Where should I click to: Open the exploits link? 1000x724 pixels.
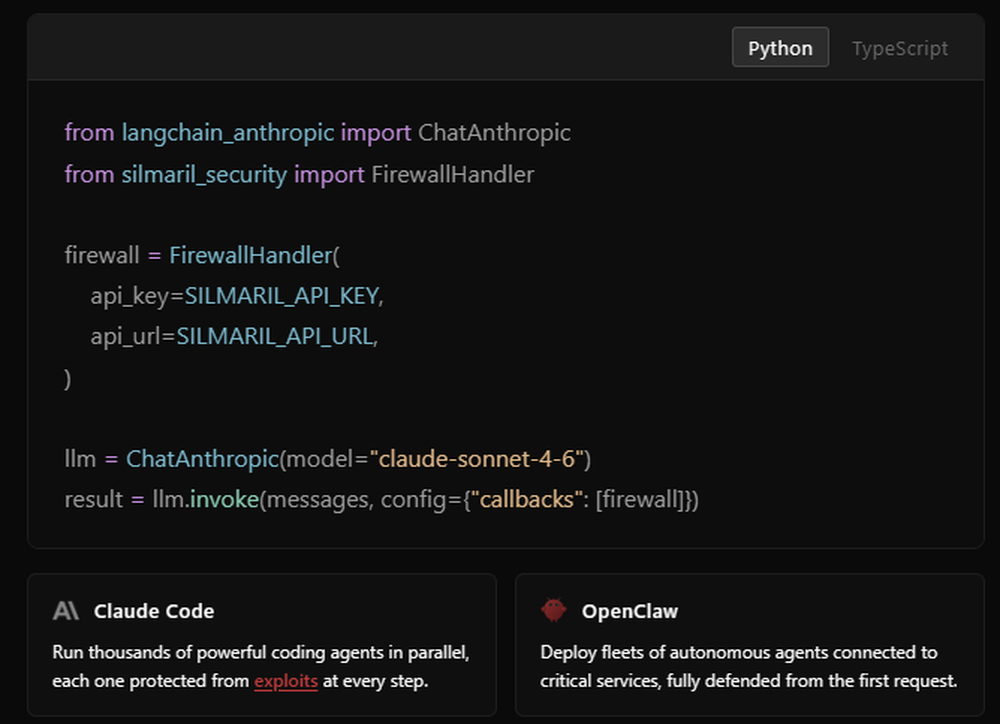pos(285,681)
